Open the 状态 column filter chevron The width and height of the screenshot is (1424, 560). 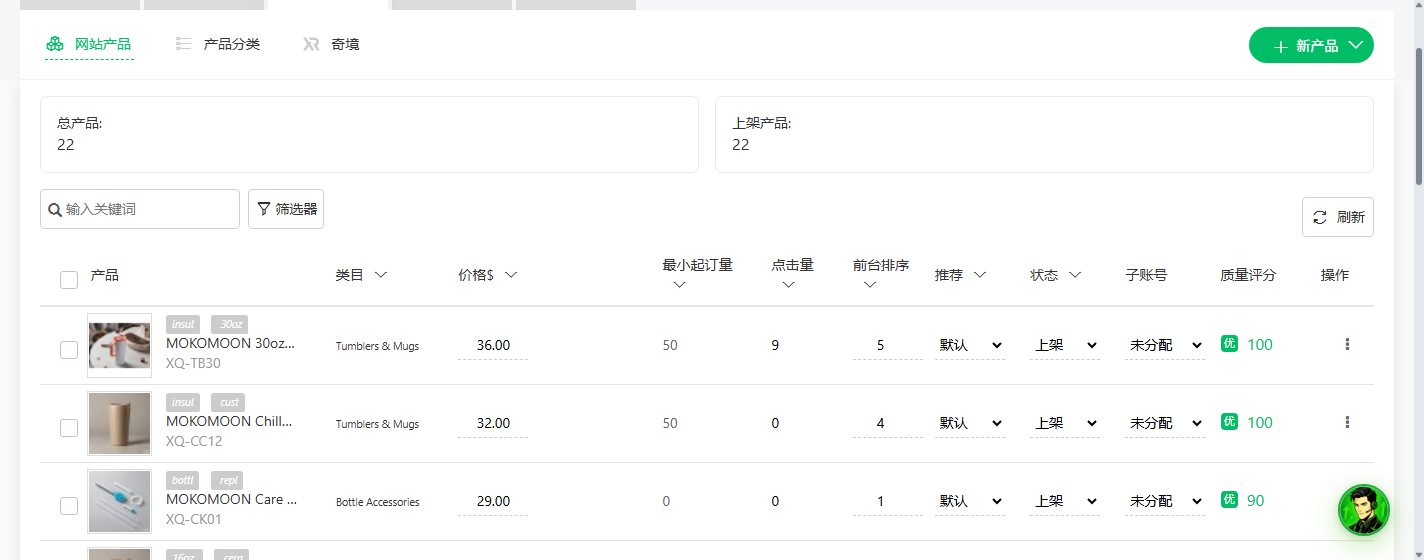point(1075,275)
